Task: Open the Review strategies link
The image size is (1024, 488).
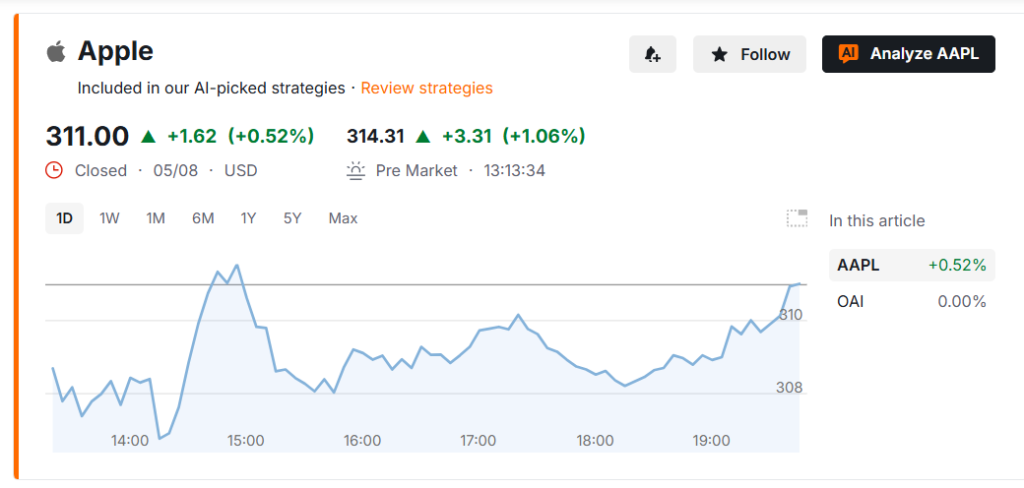Action: [x=426, y=88]
